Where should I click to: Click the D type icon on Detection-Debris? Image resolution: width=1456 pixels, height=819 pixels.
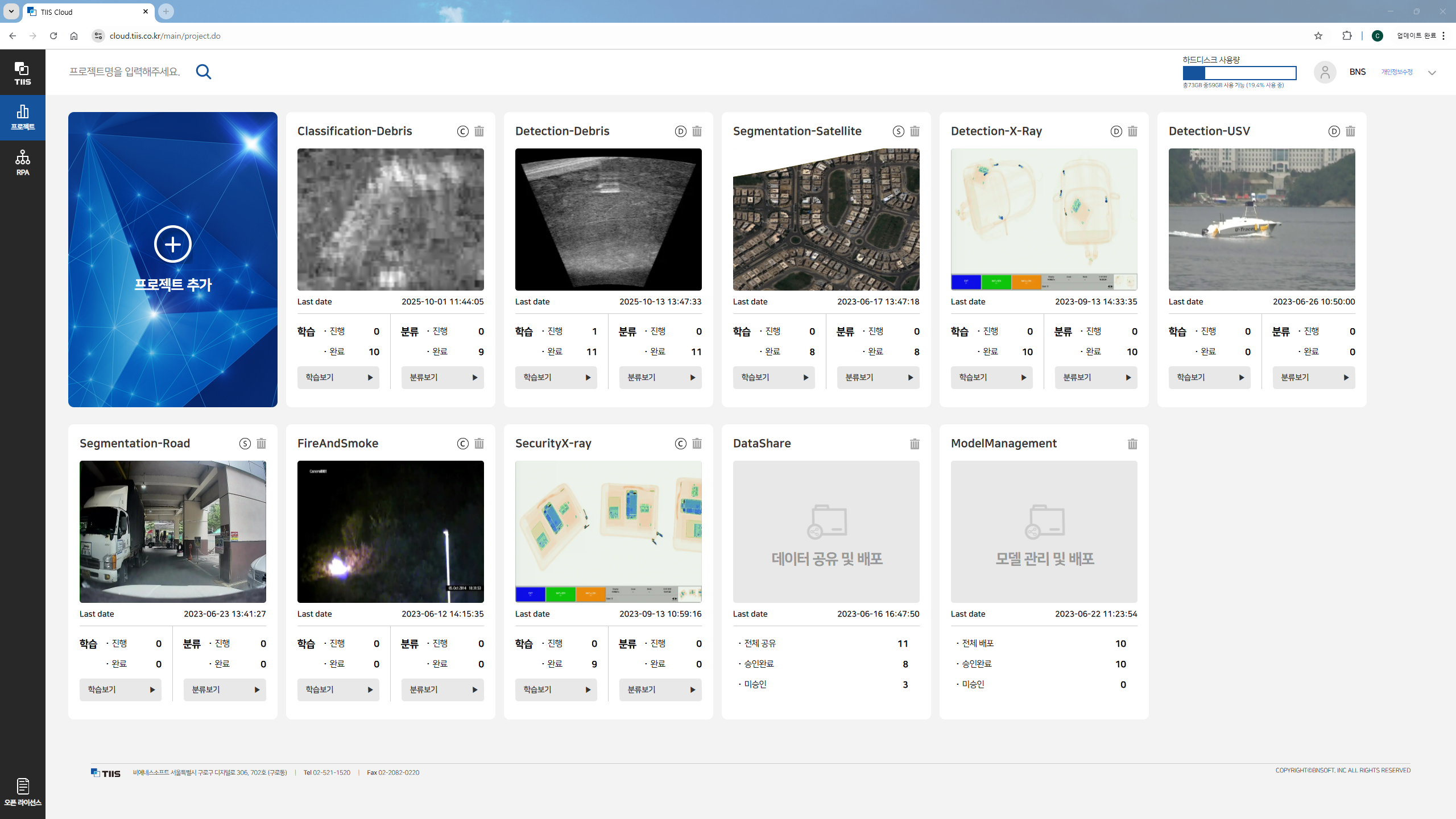coord(680,131)
